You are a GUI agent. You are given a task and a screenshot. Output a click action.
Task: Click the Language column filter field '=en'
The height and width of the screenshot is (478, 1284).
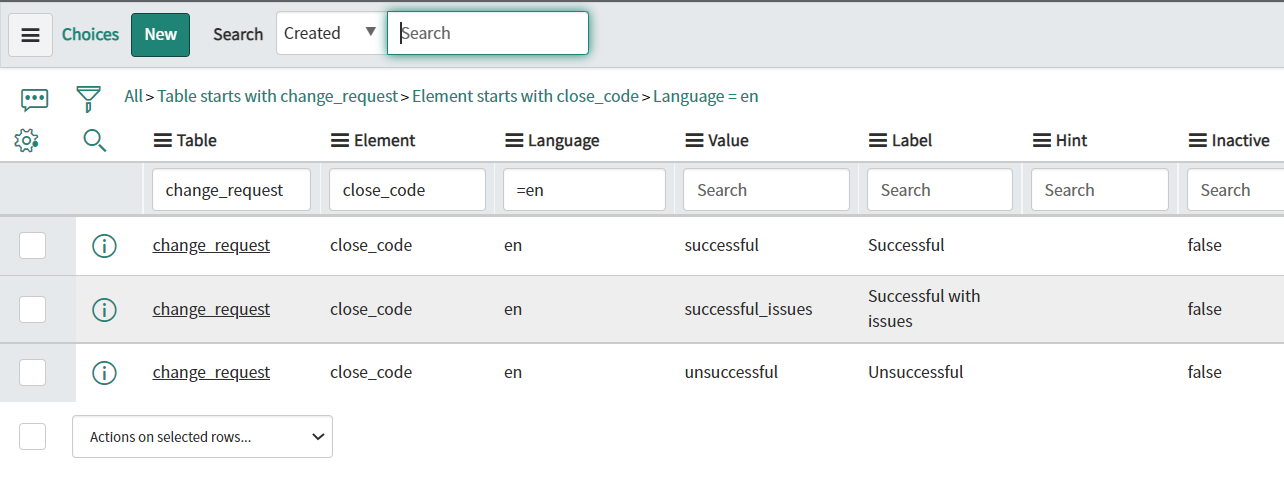pos(584,190)
